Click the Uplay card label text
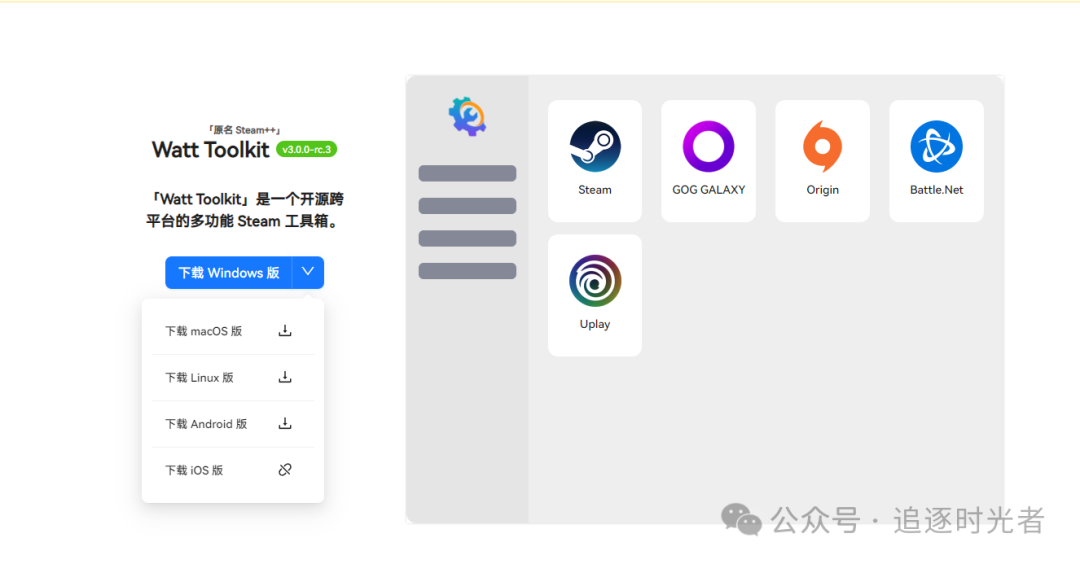Image resolution: width=1080 pixels, height=564 pixels. pyautogui.click(x=595, y=324)
